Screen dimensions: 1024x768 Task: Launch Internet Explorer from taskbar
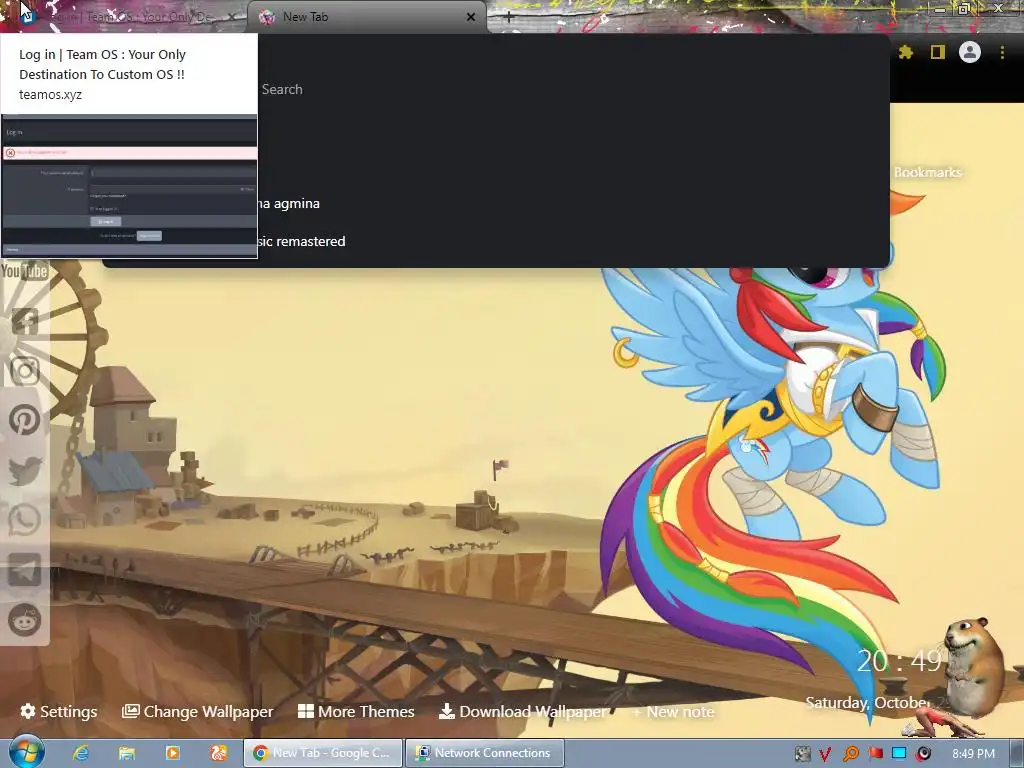tap(81, 753)
